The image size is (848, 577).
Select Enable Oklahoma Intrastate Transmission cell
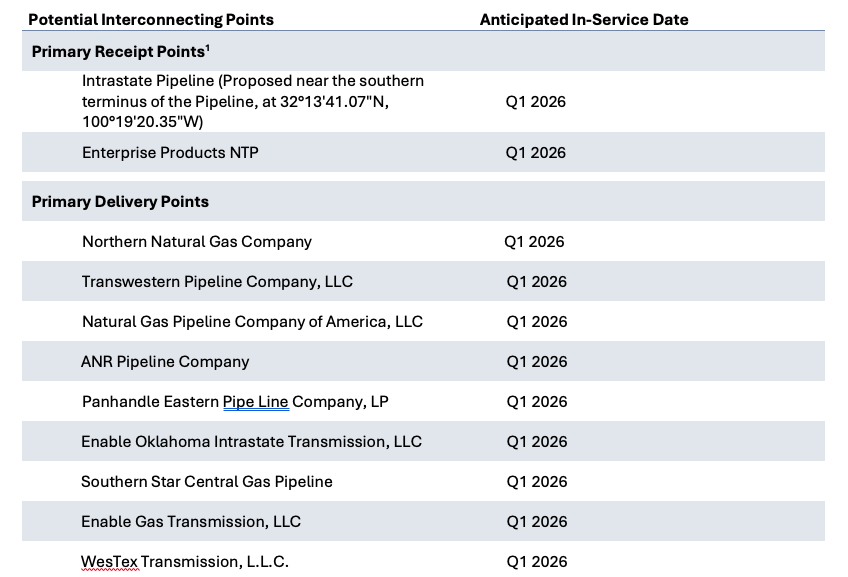[251, 442]
